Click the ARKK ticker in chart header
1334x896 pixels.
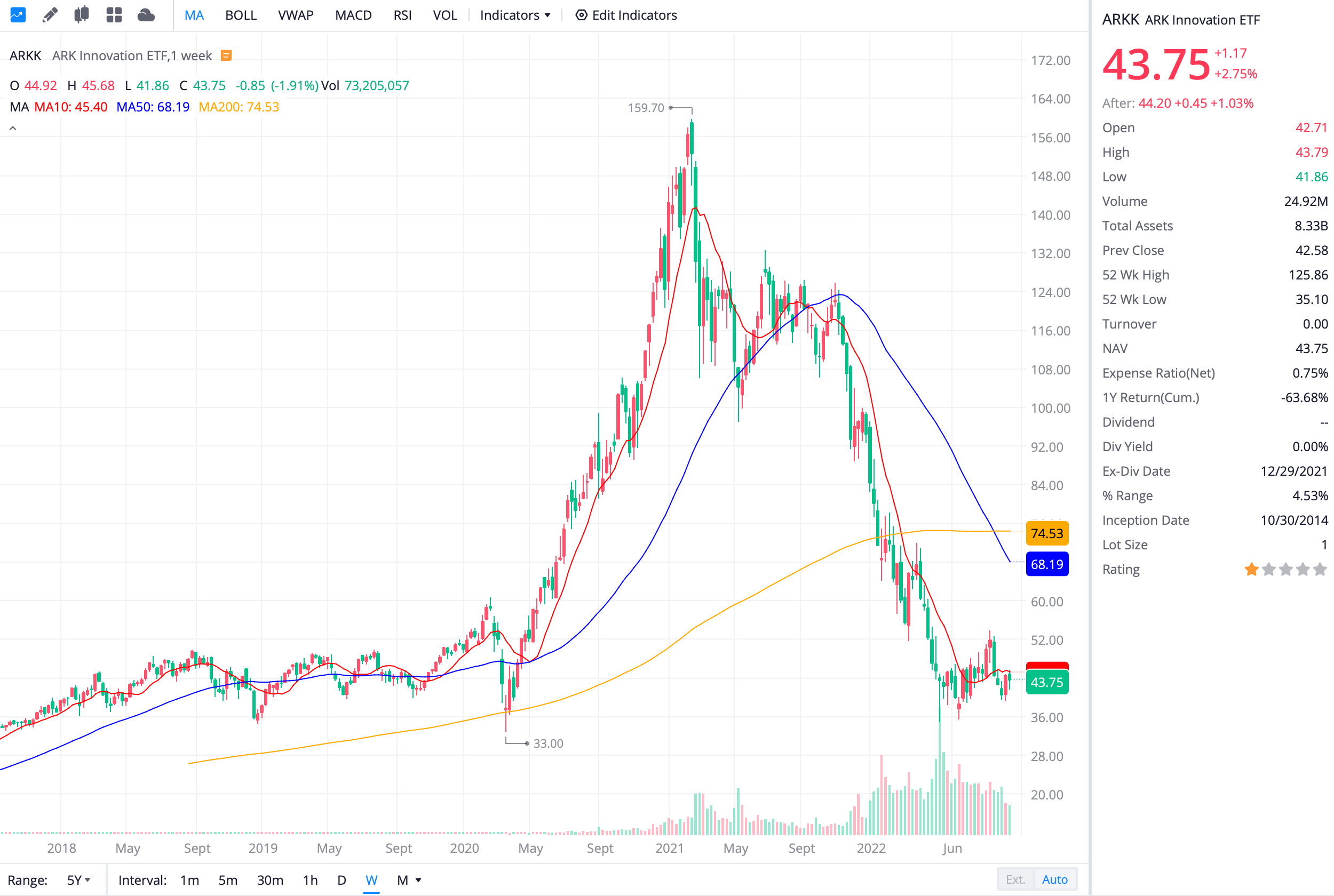(25, 55)
